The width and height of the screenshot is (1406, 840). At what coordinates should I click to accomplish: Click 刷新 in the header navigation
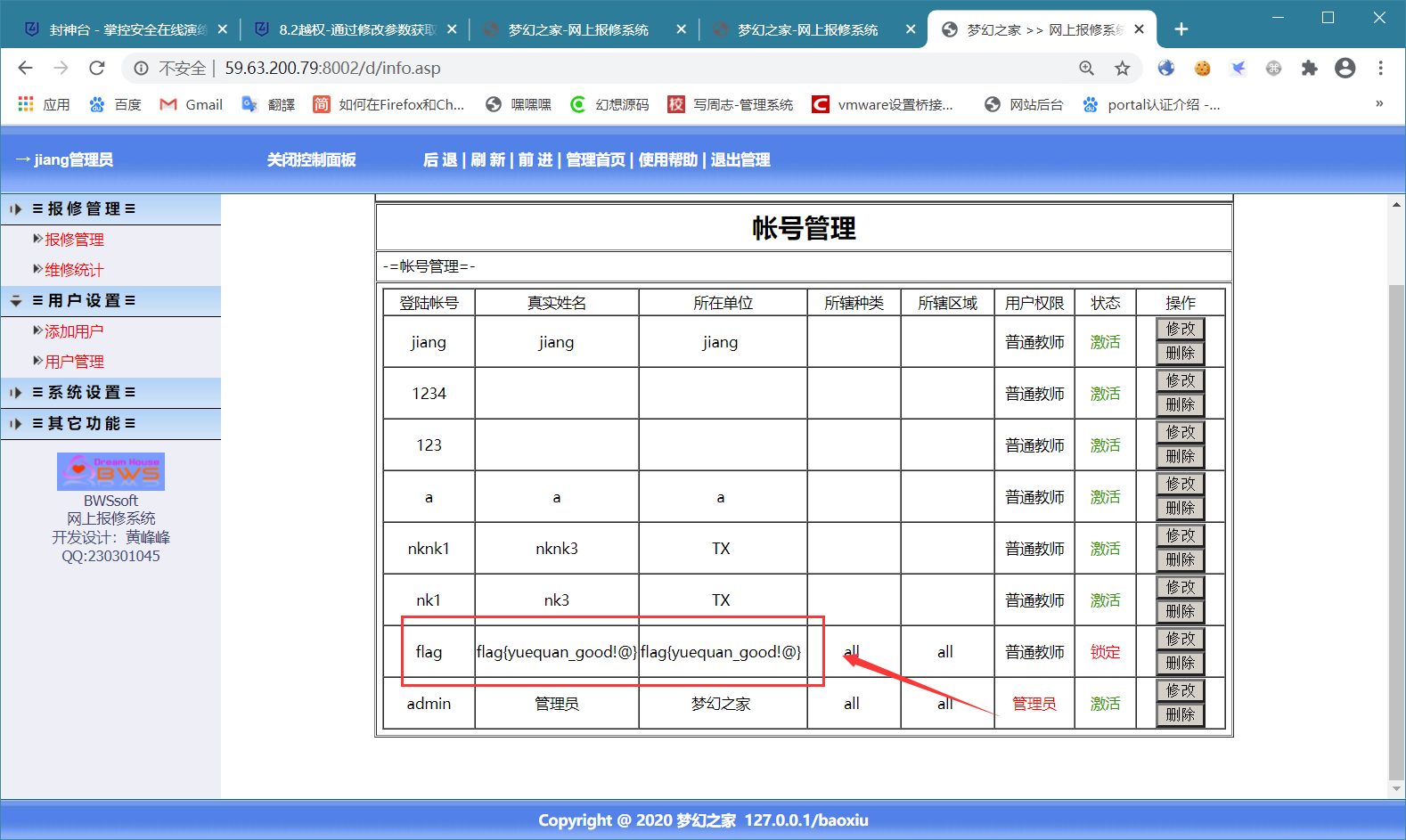coord(487,159)
